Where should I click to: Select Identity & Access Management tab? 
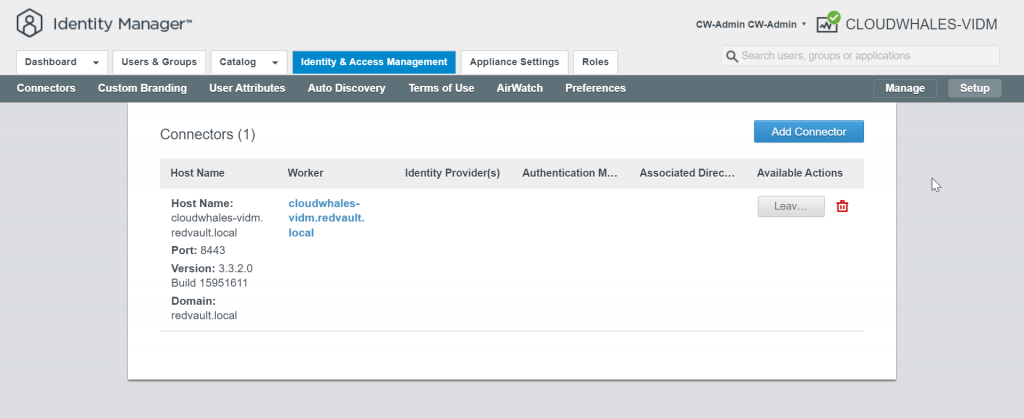coord(374,62)
